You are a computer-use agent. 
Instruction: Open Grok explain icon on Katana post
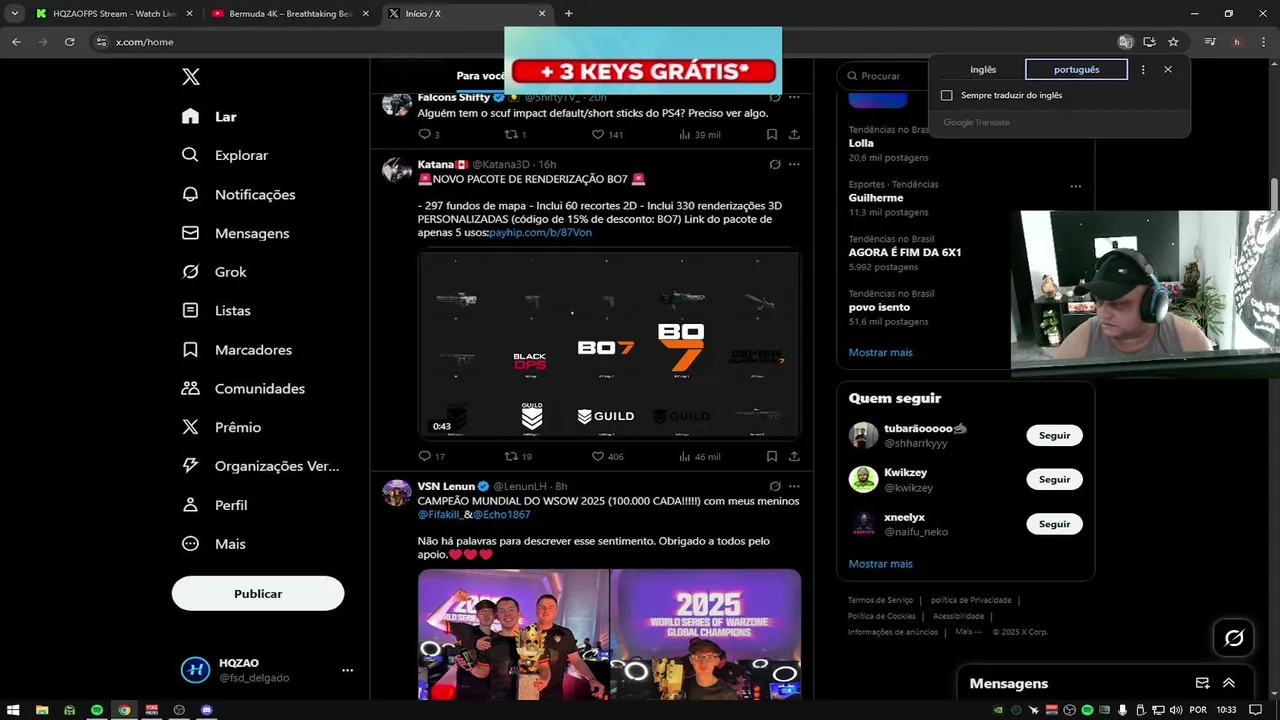[x=775, y=164]
